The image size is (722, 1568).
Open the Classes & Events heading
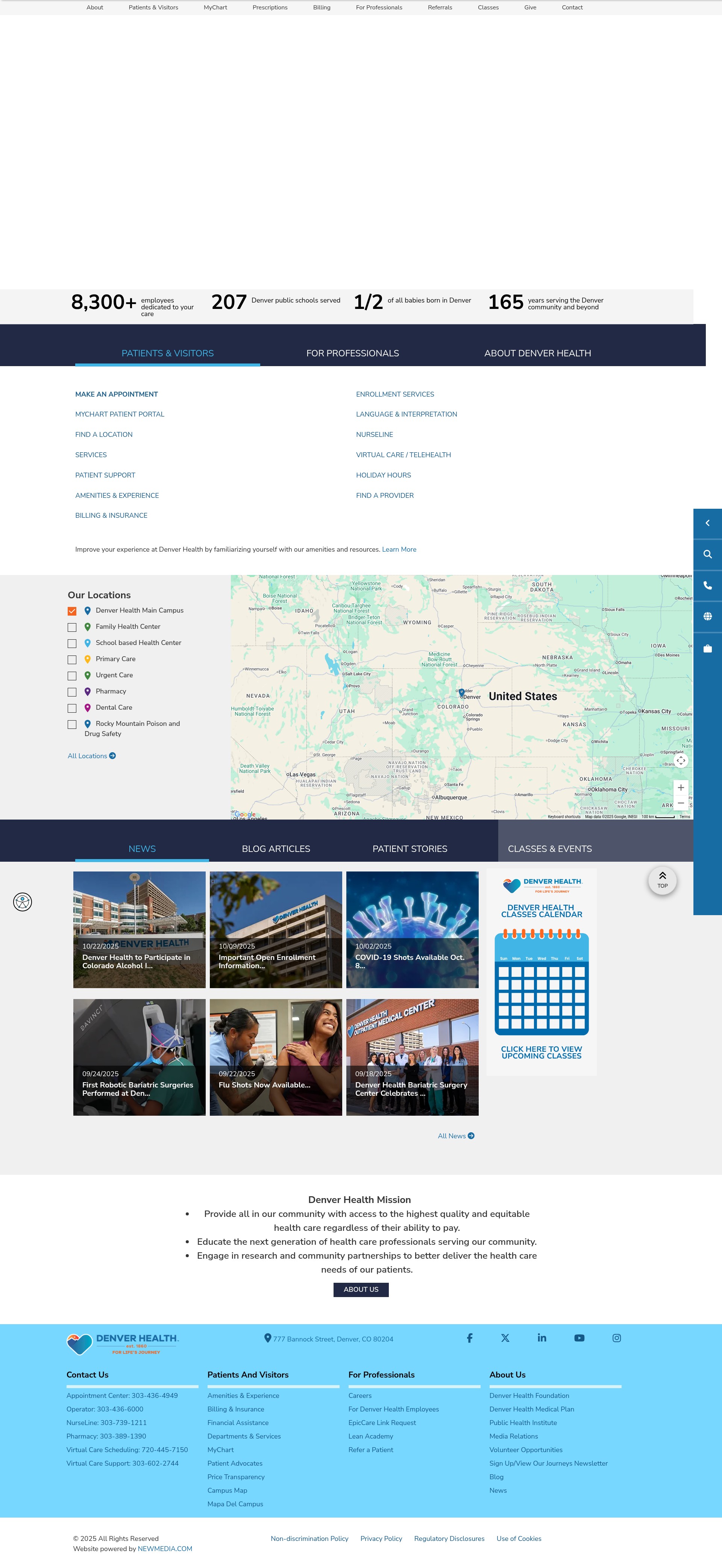pyautogui.click(x=550, y=849)
